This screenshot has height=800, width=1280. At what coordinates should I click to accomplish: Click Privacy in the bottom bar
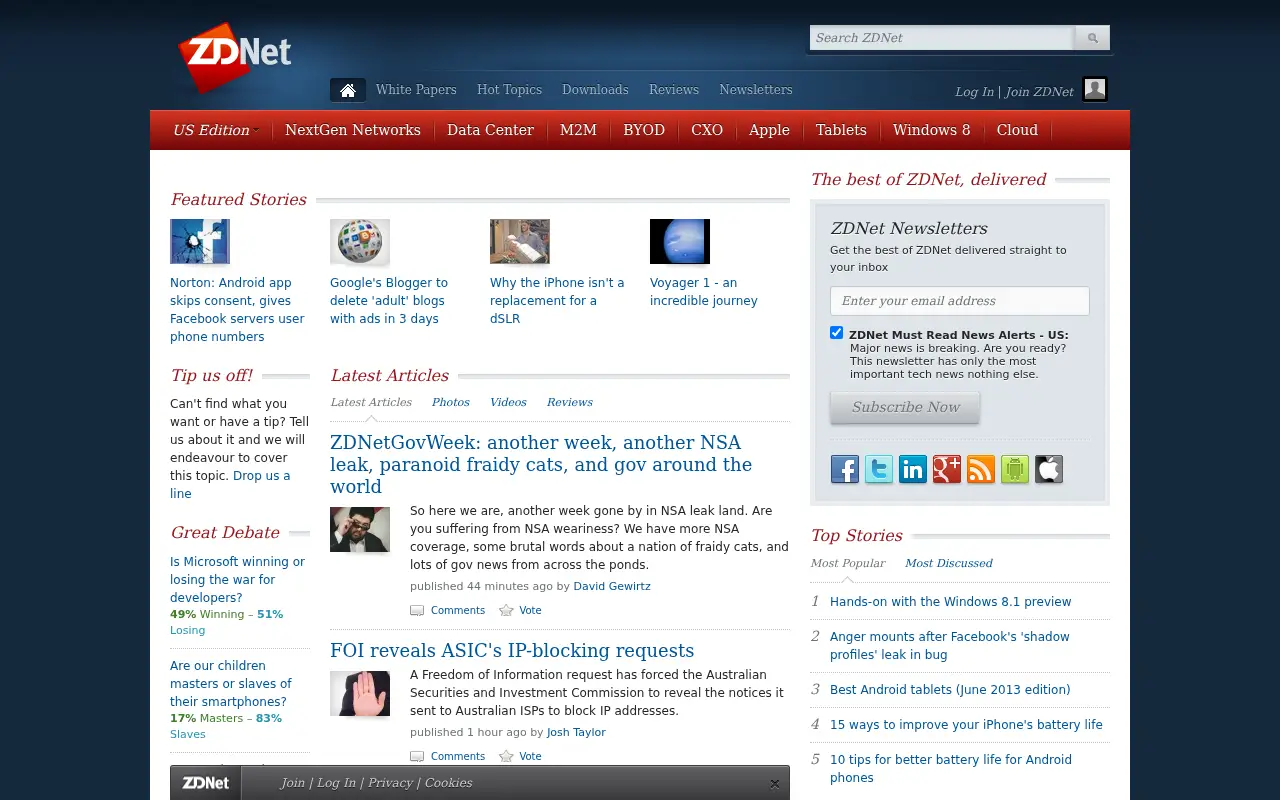[x=390, y=783]
